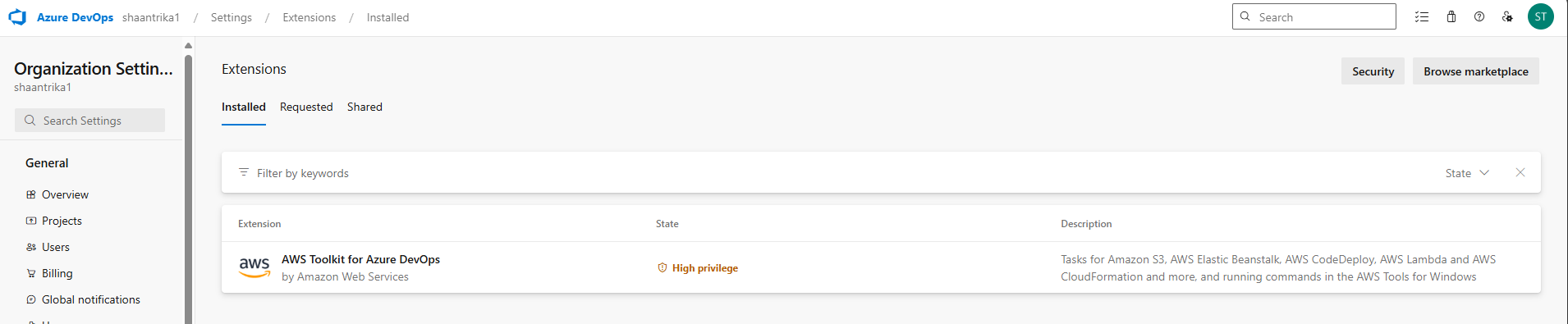
Task: Click the AWS extension logo
Action: [x=254, y=267]
